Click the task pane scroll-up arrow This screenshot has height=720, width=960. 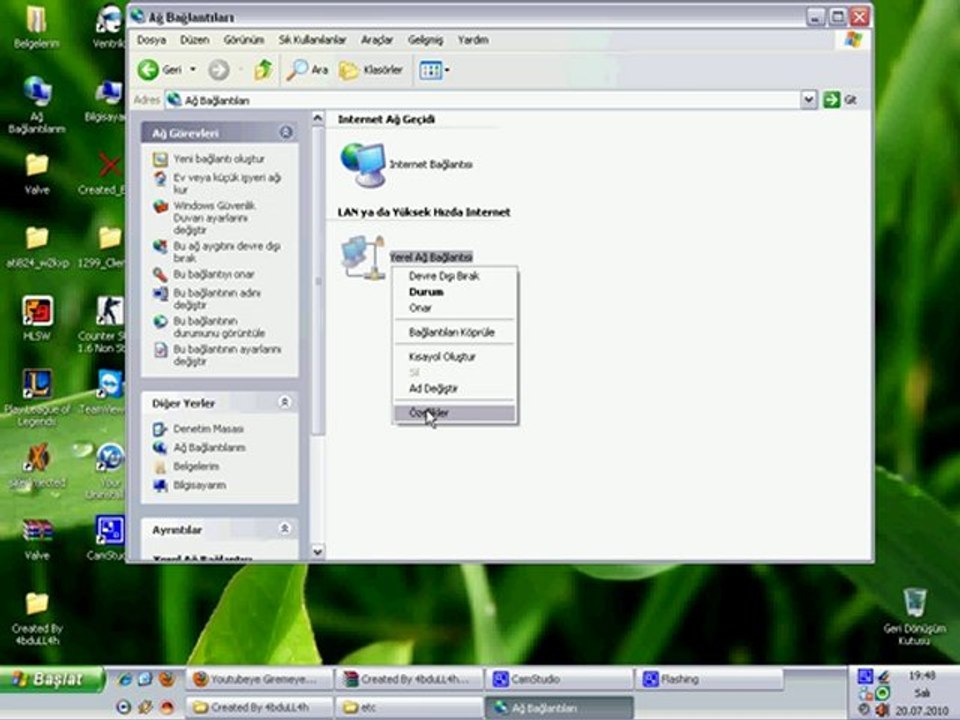tap(317, 118)
